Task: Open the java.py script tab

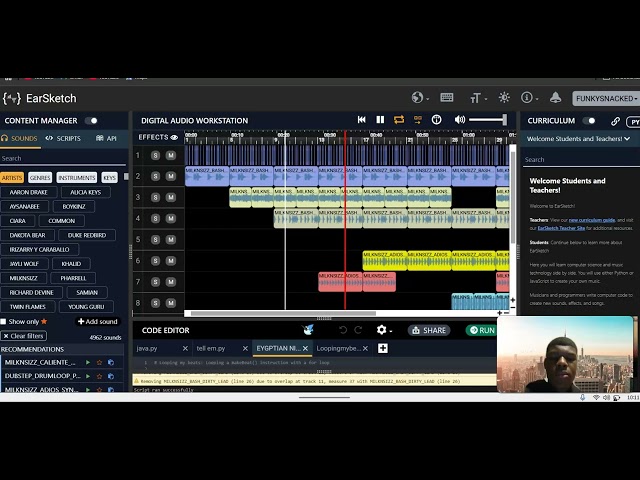Action: pyautogui.click(x=147, y=348)
